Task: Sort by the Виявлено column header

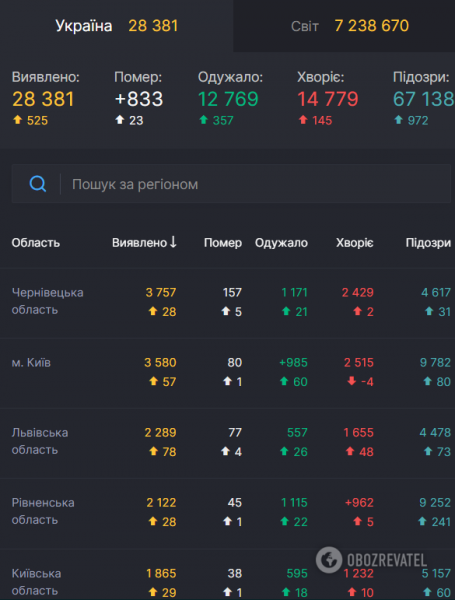Action: tap(140, 243)
